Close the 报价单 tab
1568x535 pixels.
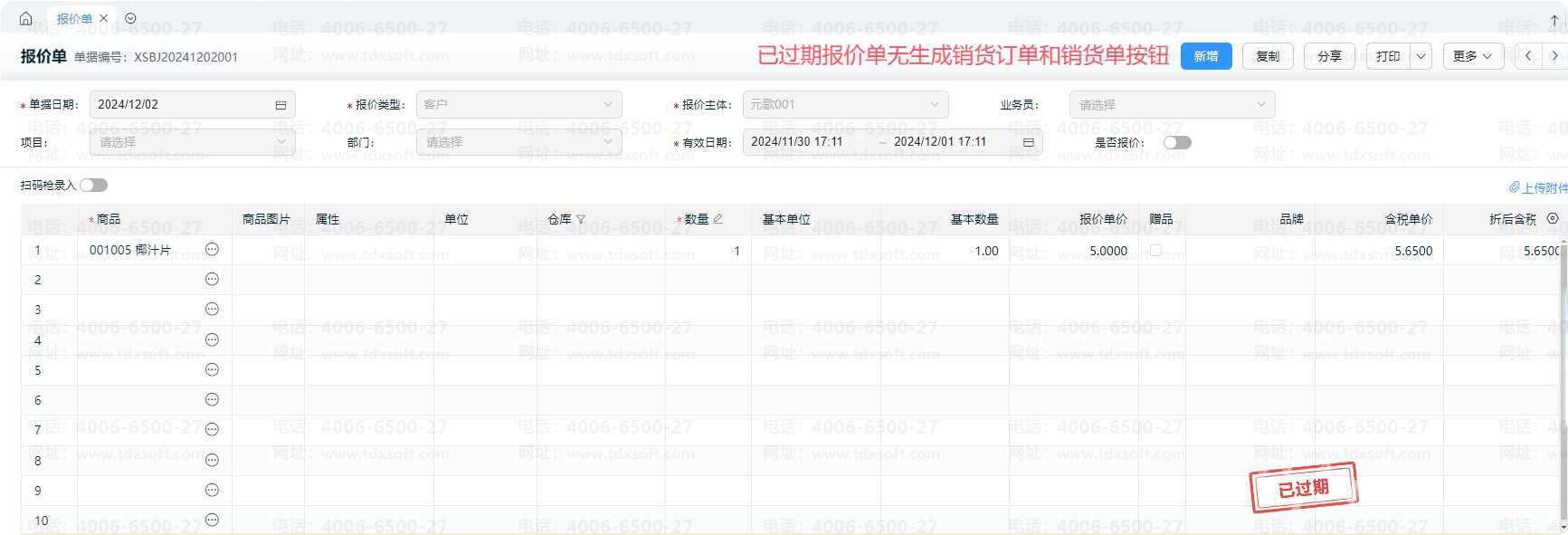point(104,18)
